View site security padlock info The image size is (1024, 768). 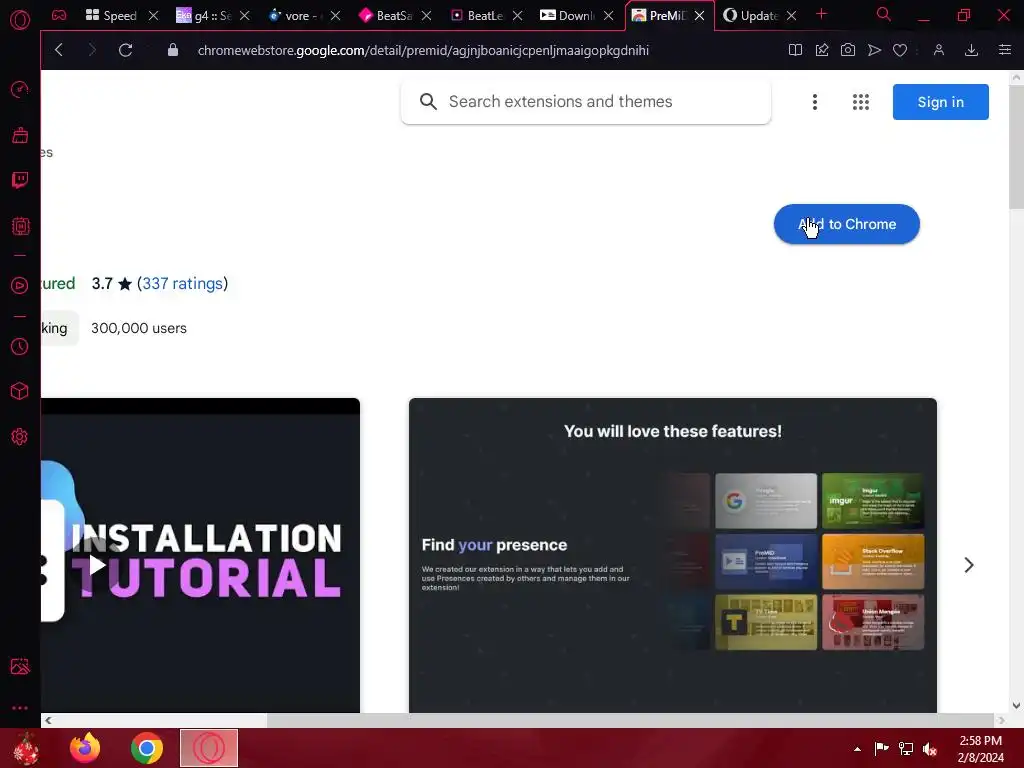tap(173, 50)
